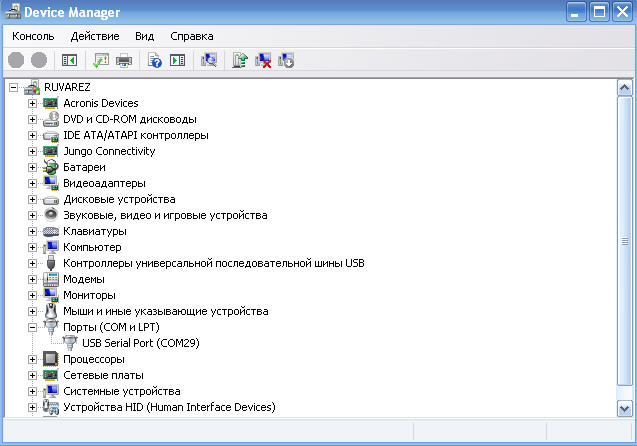
Task: Select USB Serial Port (COM29) device
Action: pos(140,343)
